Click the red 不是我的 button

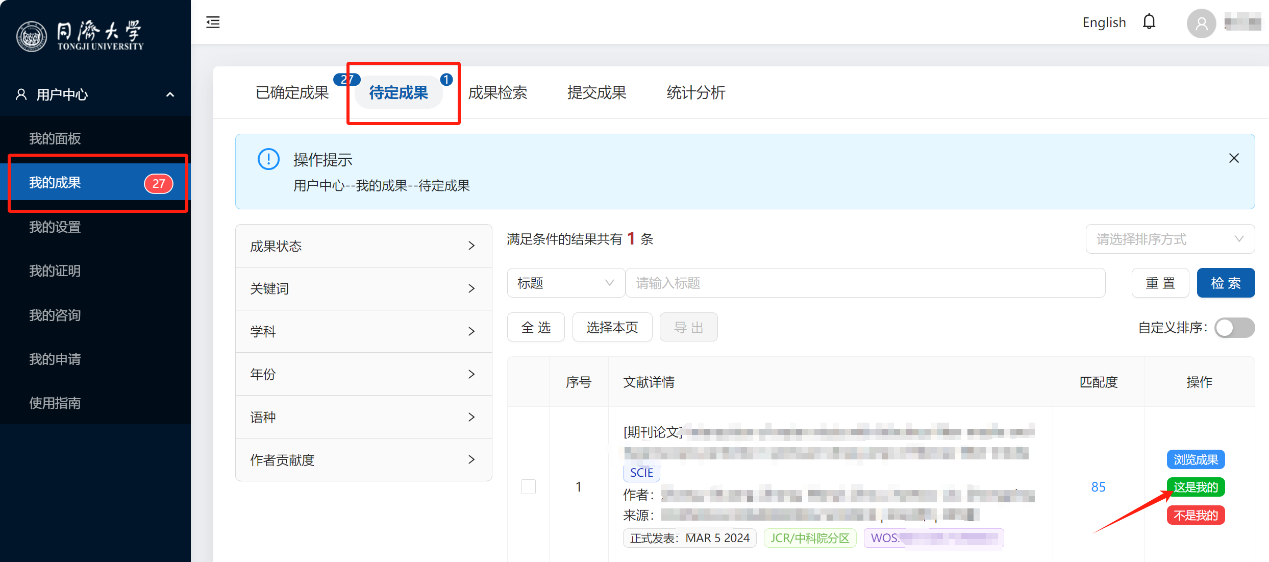[1196, 515]
